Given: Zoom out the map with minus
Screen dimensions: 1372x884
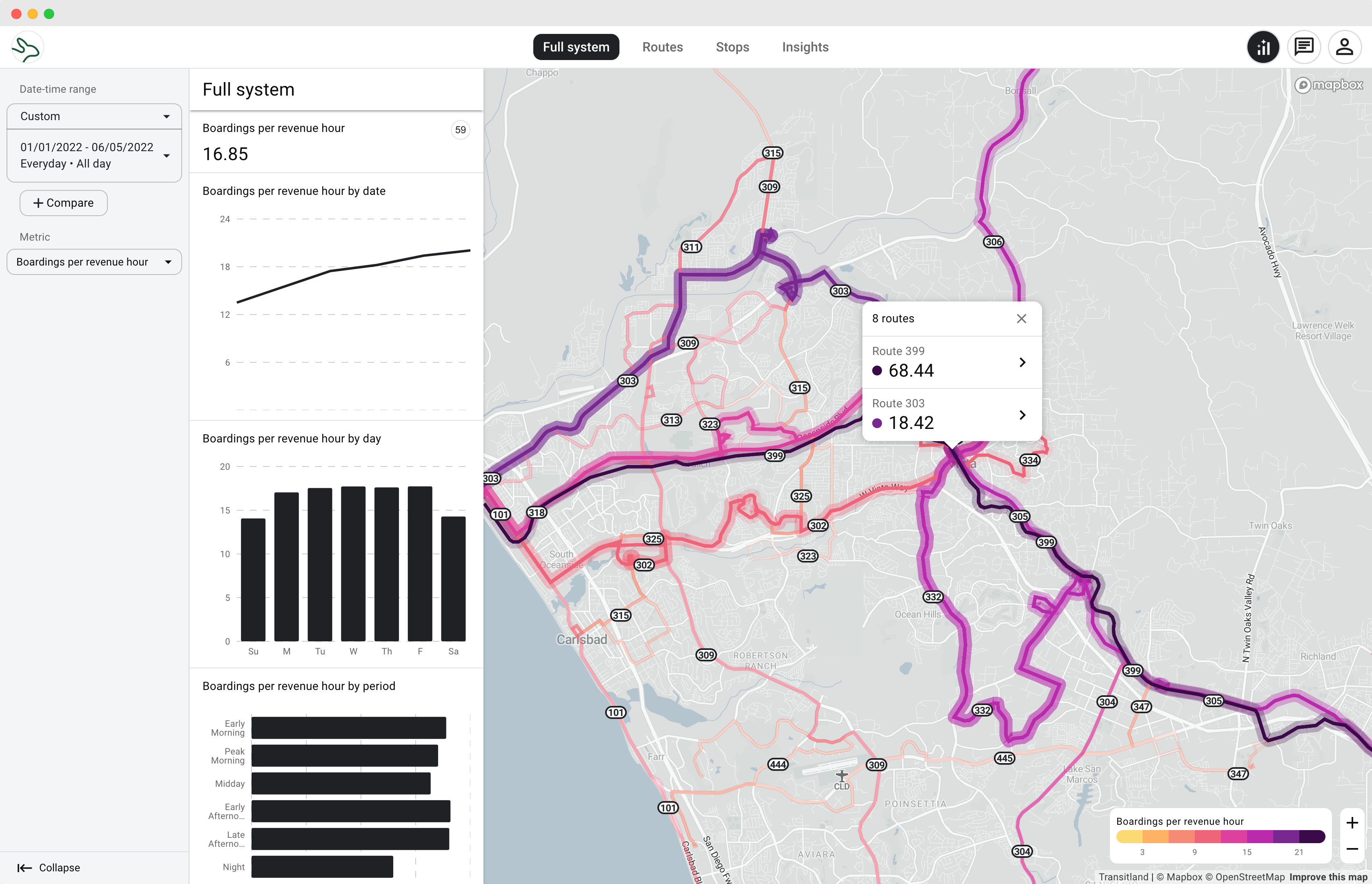Looking at the screenshot, I should pos(1352,849).
